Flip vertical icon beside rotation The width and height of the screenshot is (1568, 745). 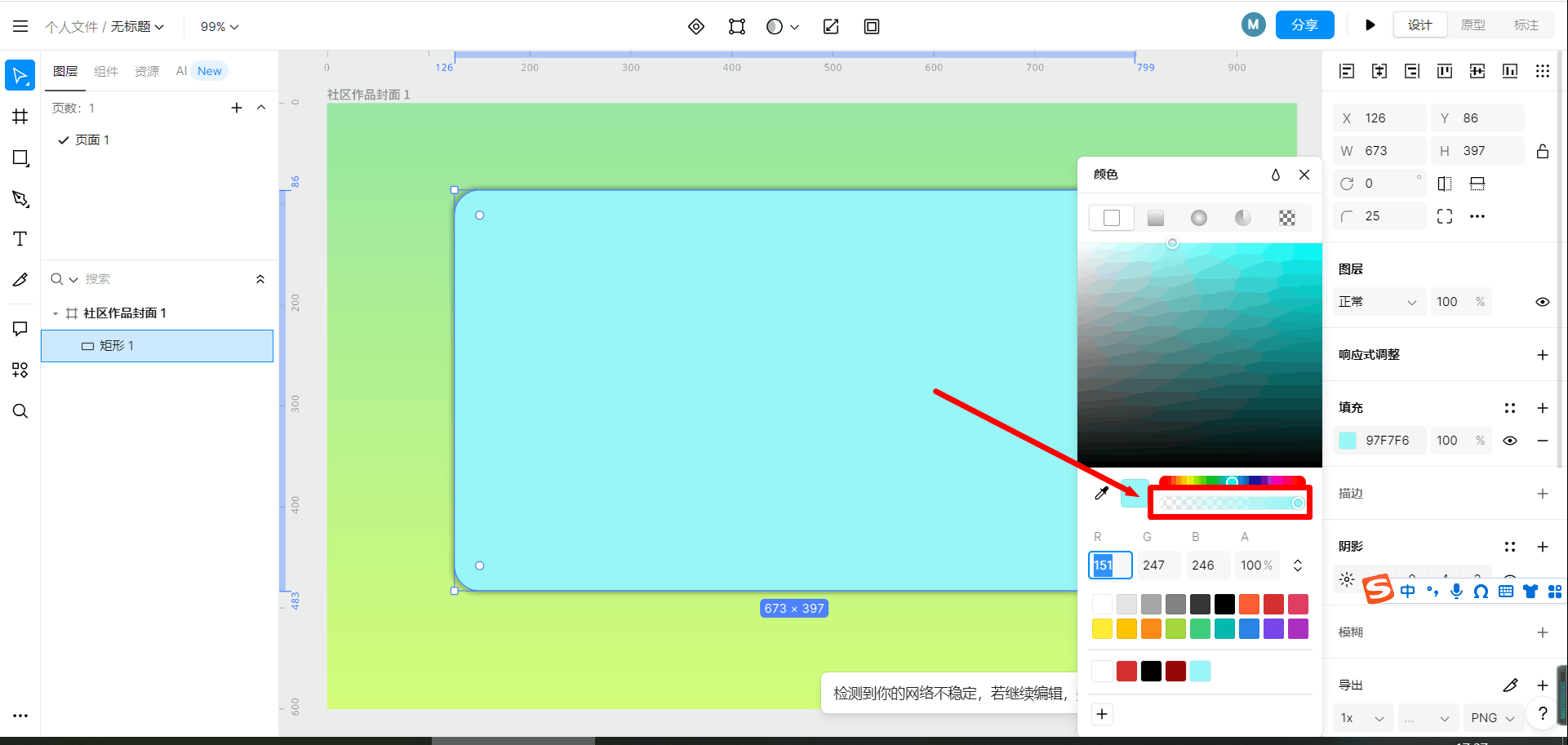coord(1477,184)
